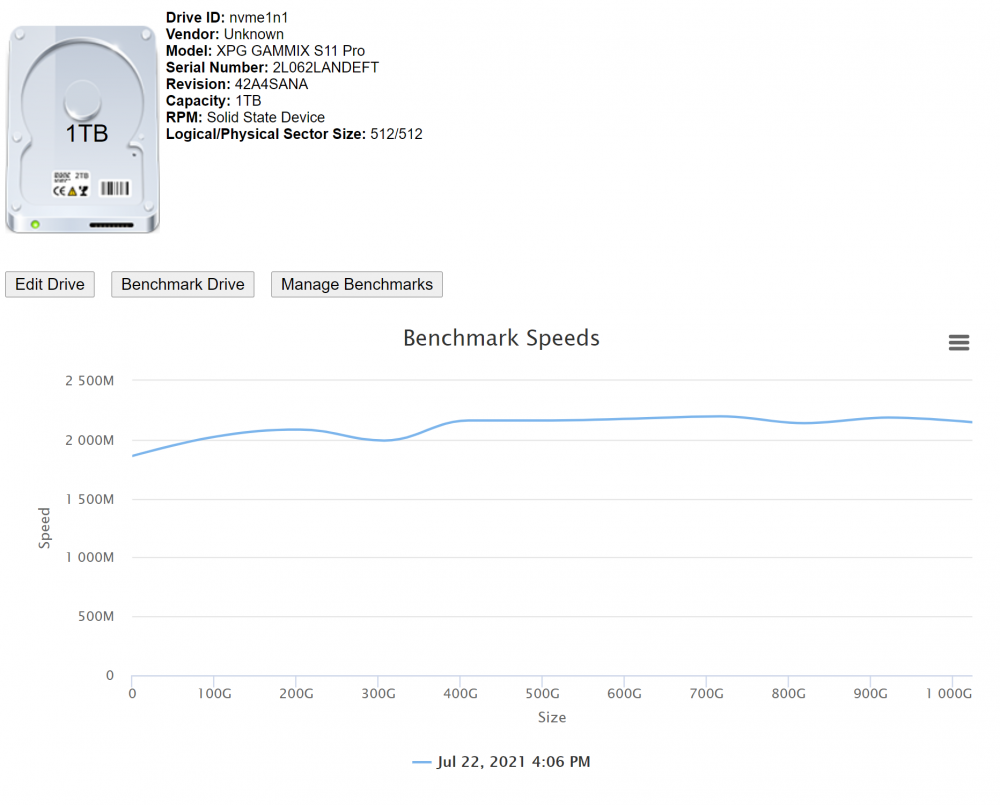Click the 1 000G x-axis label
The width and height of the screenshot is (1000, 805).
pyautogui.click(x=948, y=693)
